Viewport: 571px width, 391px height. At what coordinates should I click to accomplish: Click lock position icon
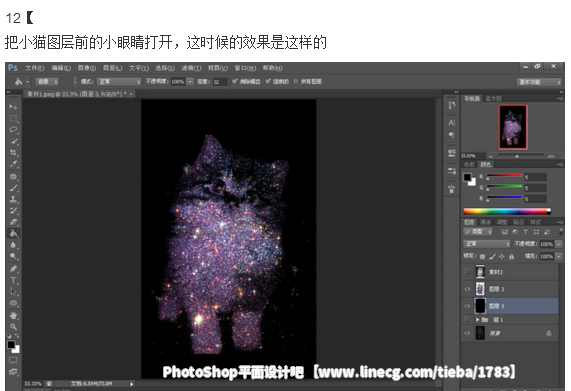[x=502, y=257]
